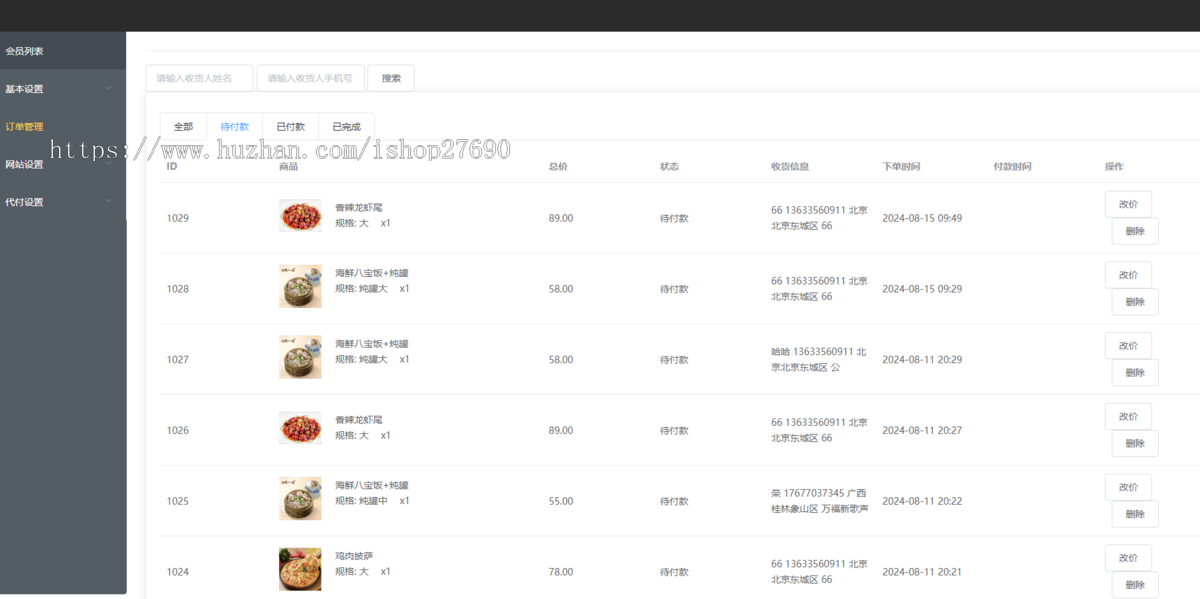Screen dimensions: 1200x599
Task: Select order ID 1029 cell
Action: (178, 218)
